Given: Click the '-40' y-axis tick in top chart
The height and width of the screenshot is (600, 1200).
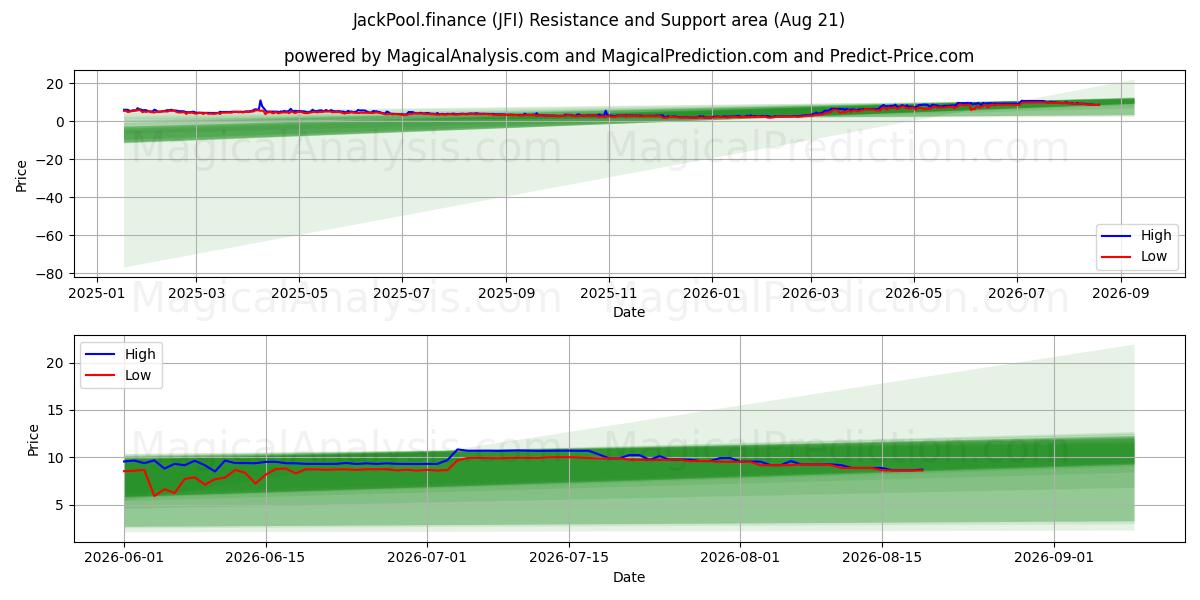Looking at the screenshot, I should pos(52,198).
